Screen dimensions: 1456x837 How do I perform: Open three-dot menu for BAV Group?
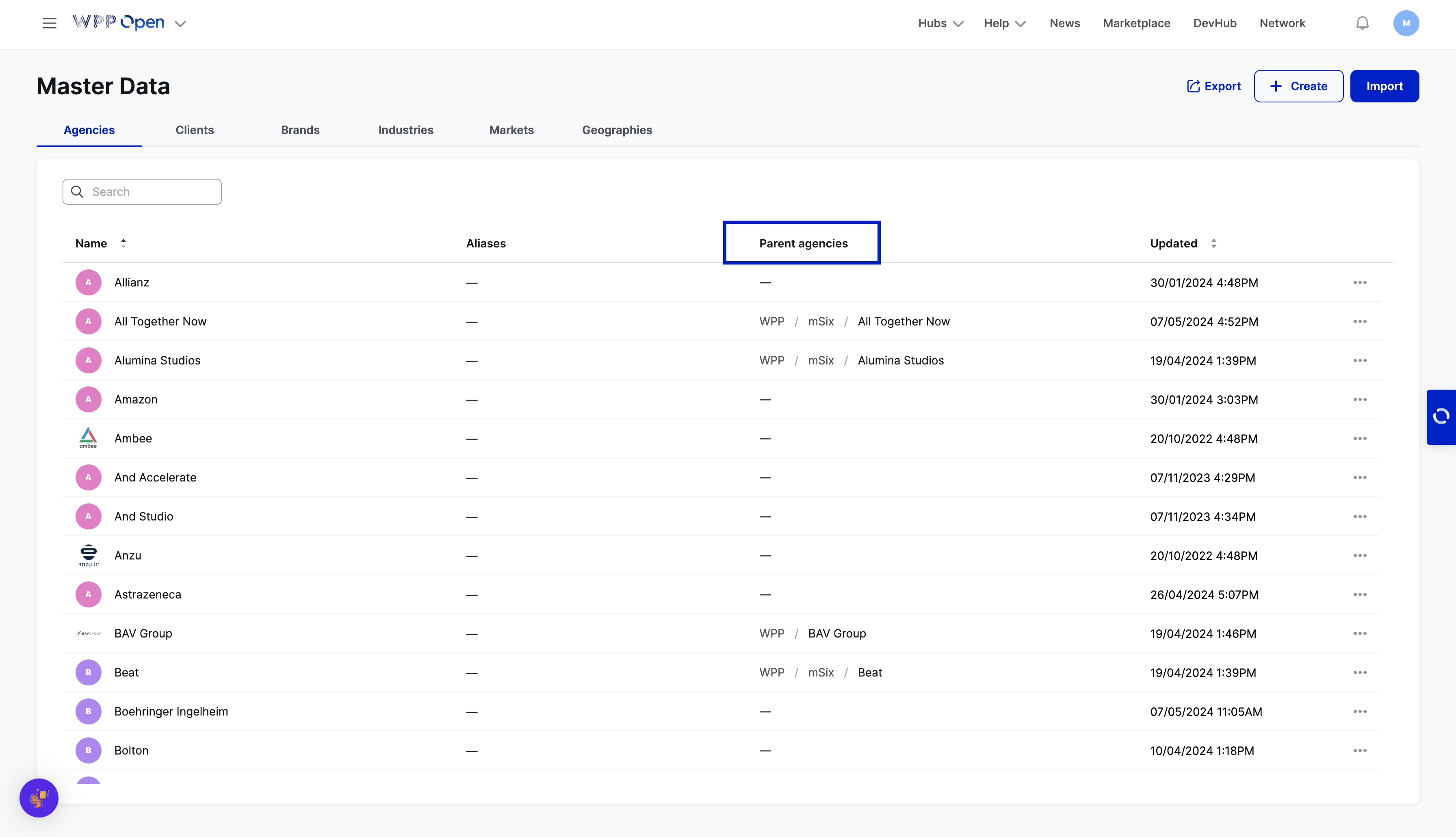pyautogui.click(x=1359, y=633)
